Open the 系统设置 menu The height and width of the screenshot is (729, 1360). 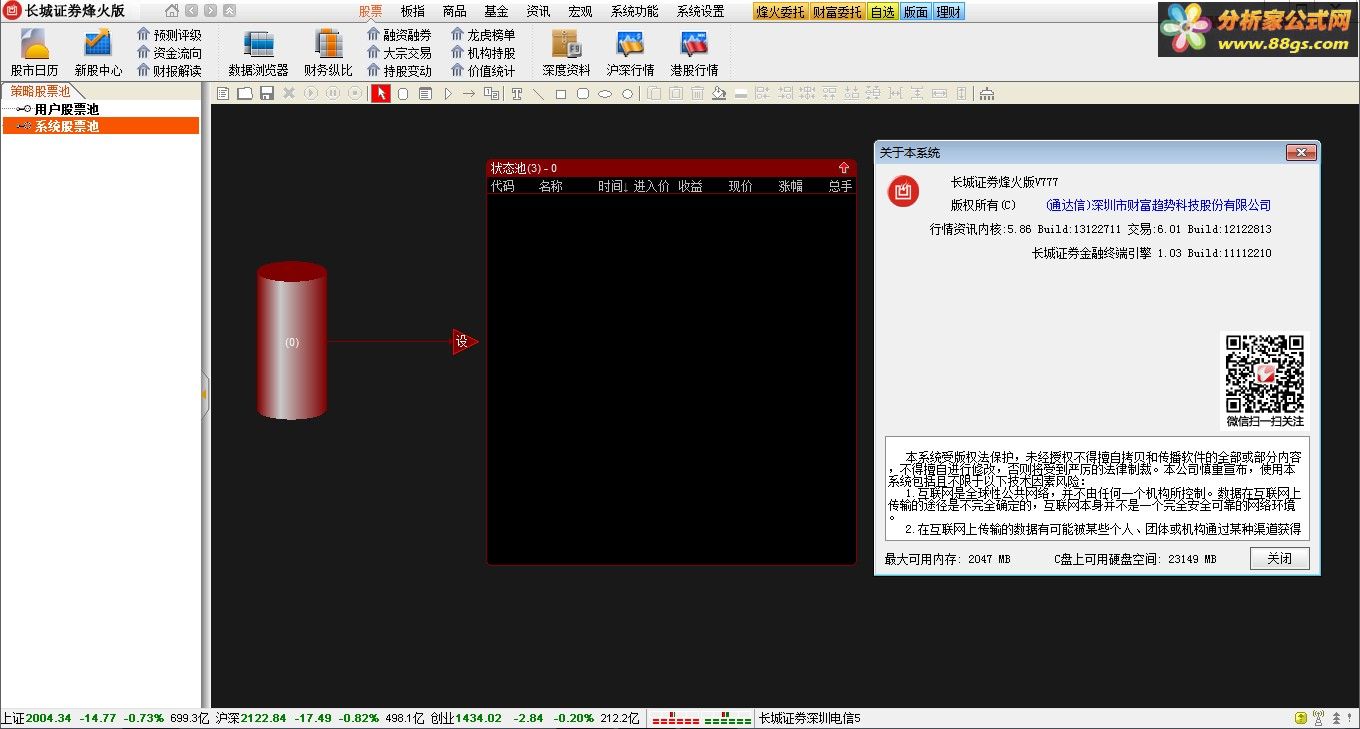pos(701,12)
